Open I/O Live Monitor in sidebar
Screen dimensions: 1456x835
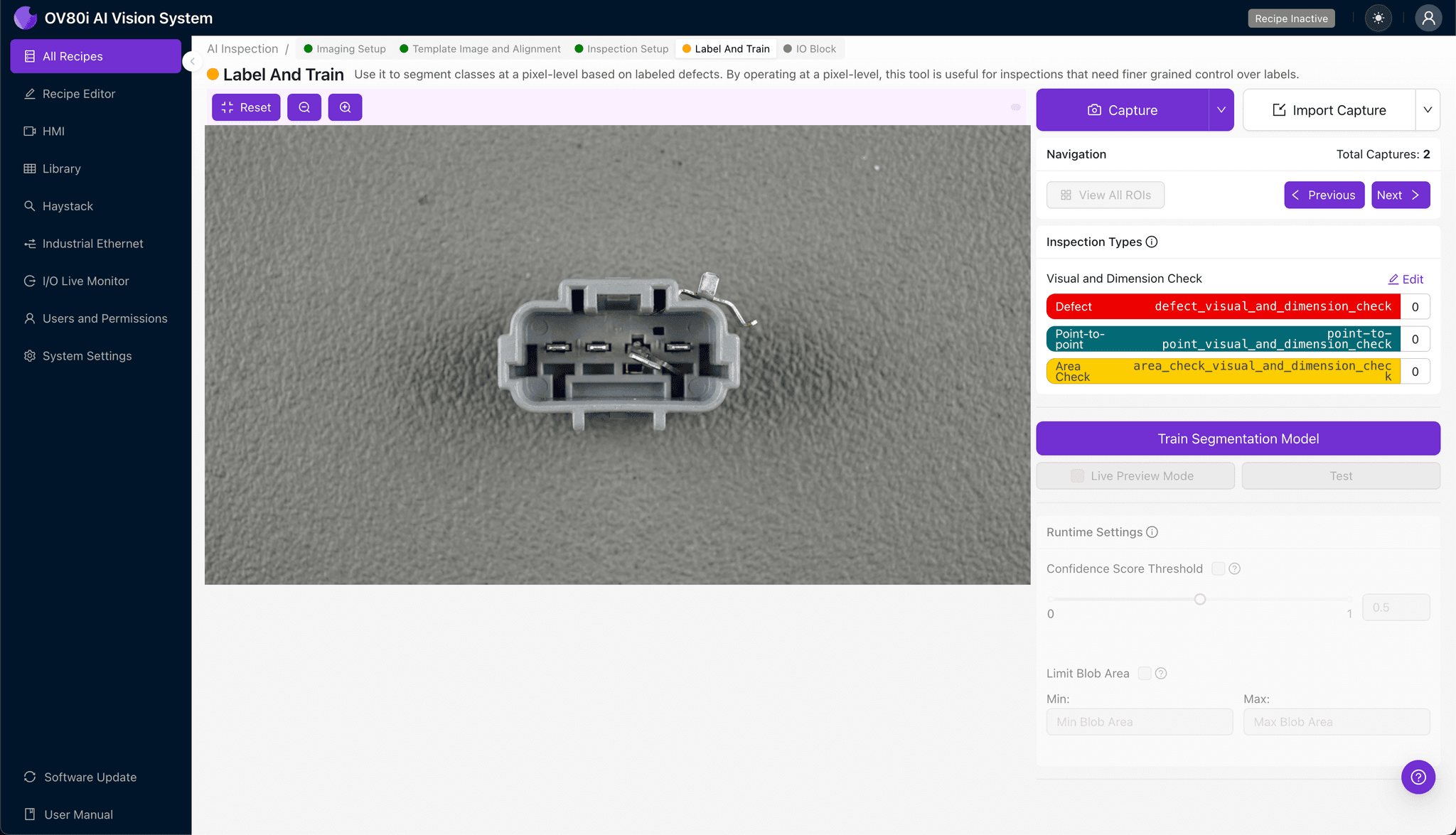point(85,281)
